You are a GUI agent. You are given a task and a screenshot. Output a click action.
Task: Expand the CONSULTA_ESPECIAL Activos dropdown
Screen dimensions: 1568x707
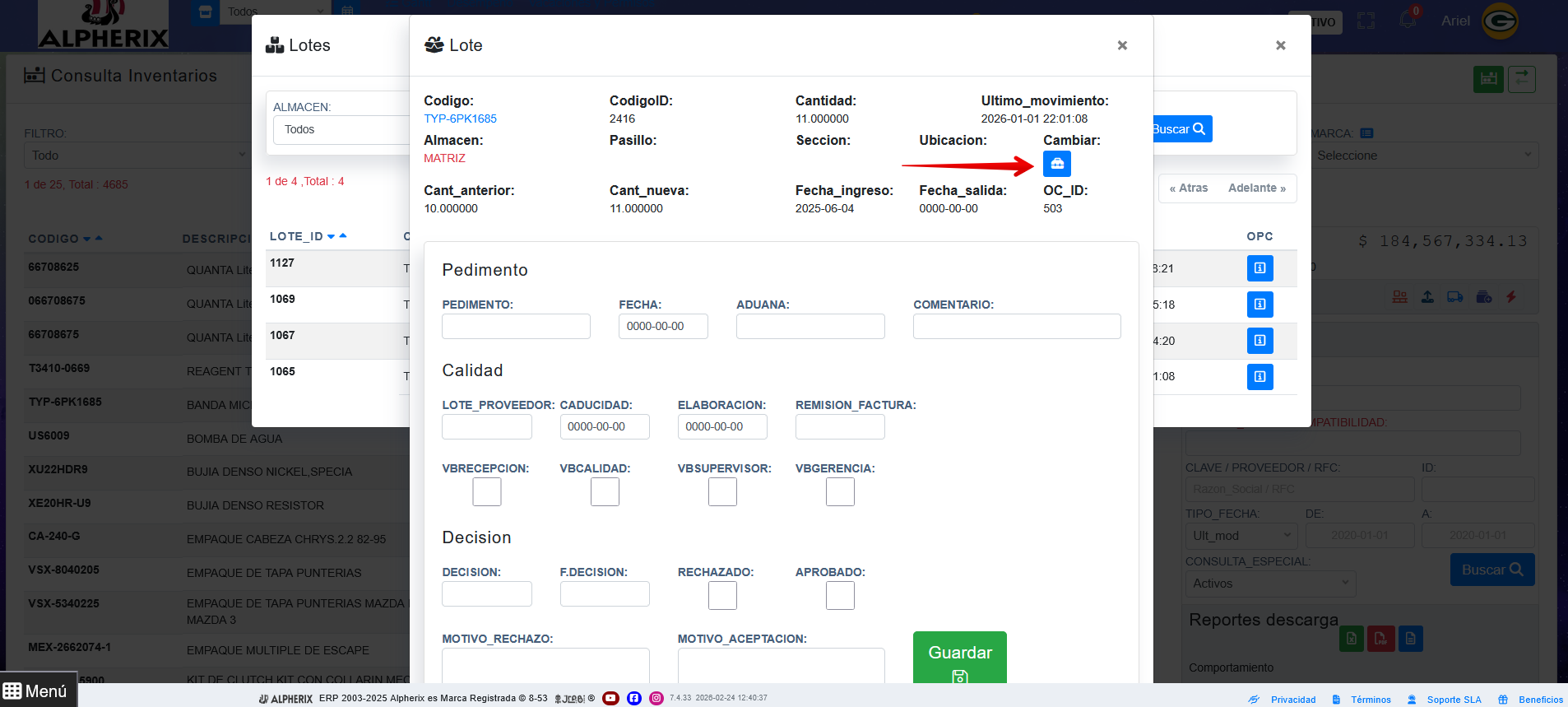(1269, 584)
